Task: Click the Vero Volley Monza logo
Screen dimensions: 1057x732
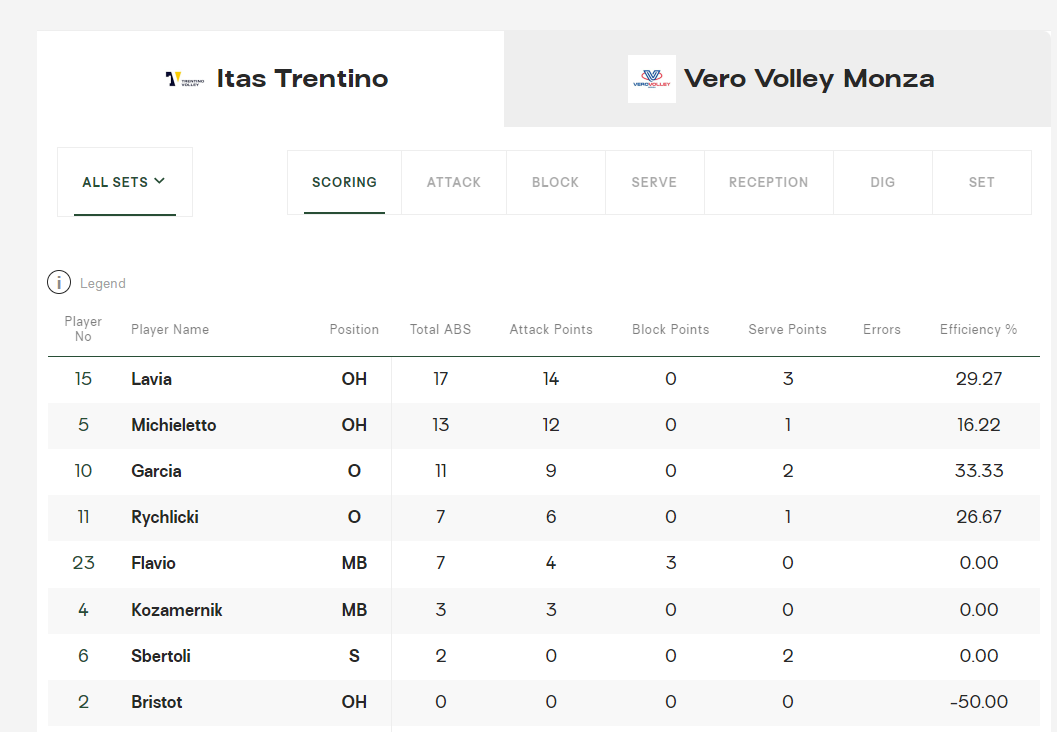Action: [652, 79]
